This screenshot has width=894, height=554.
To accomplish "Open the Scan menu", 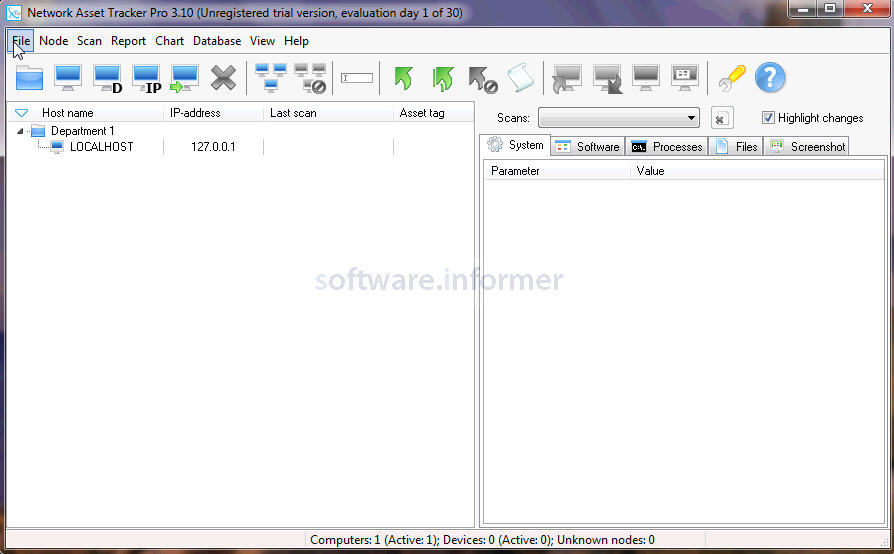I will pos(90,41).
